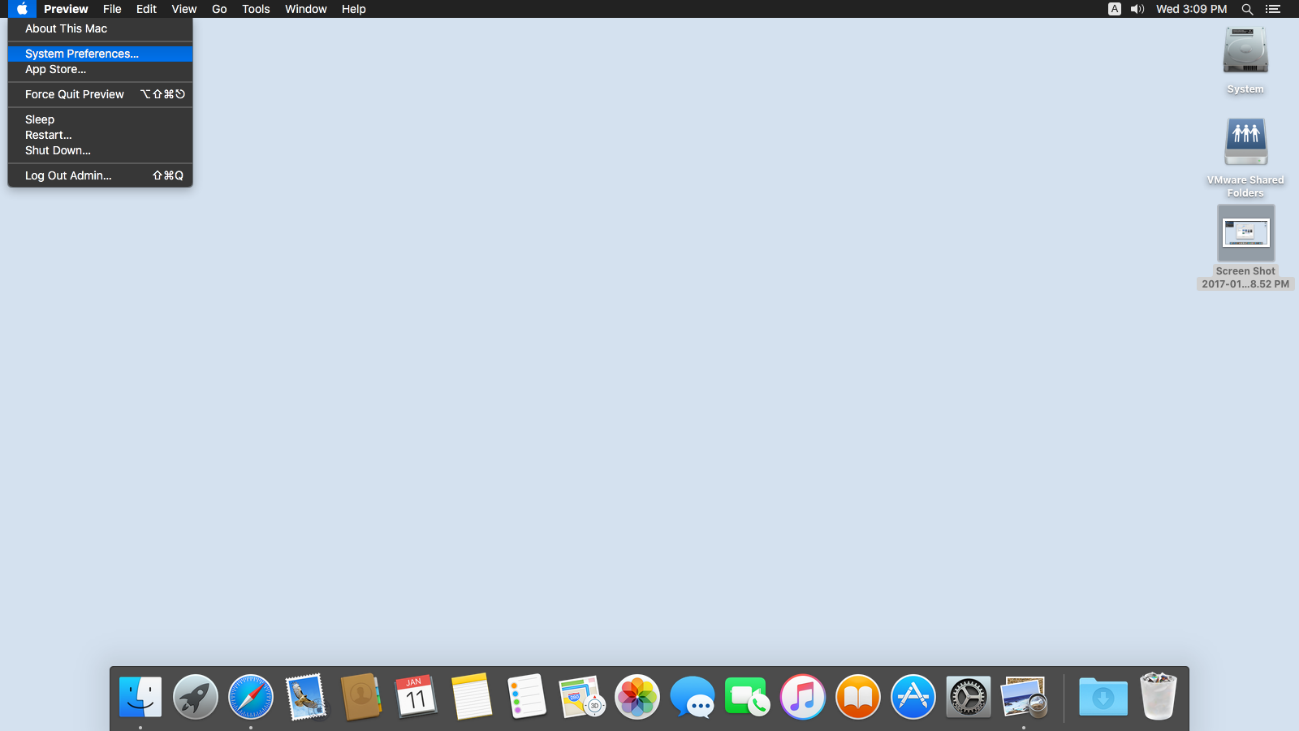Expand the File menu
Viewport: 1299px width, 731px height.
(x=112, y=9)
